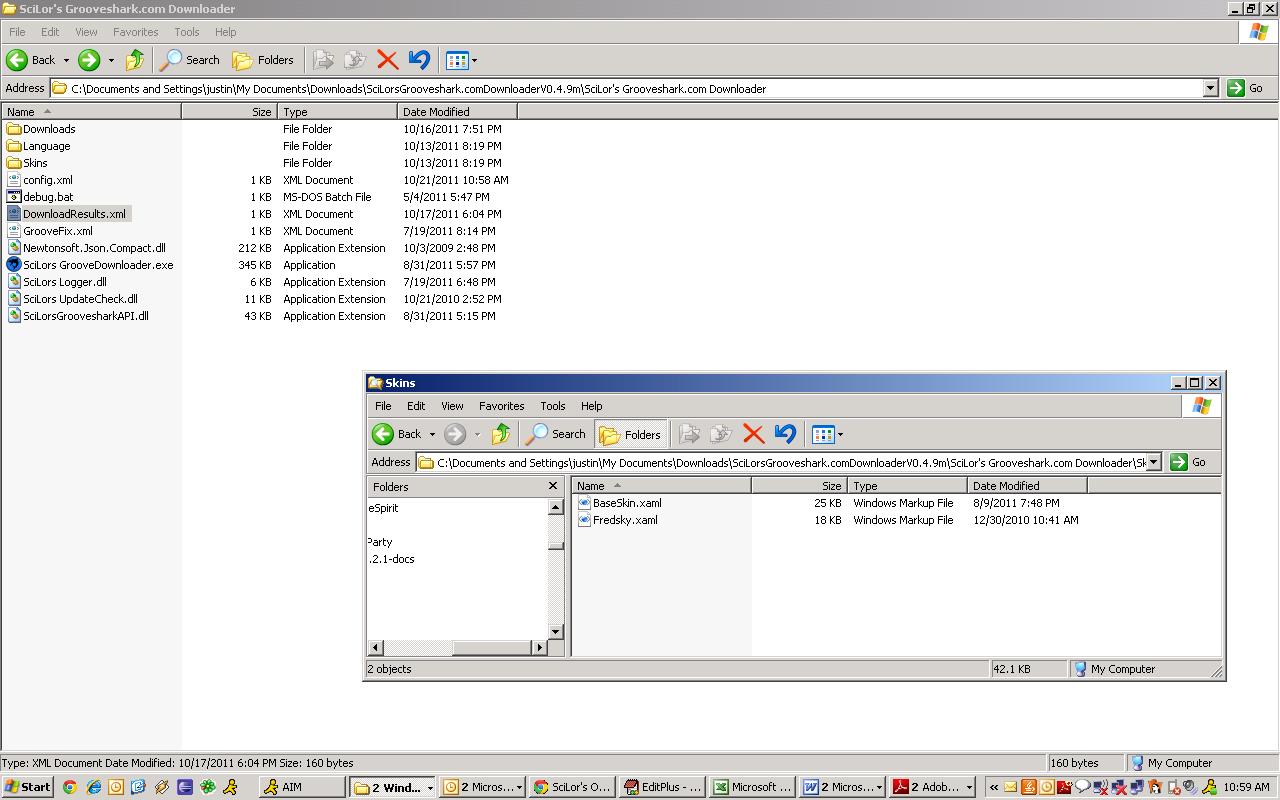Toggle Folders pane in main Downloader window
This screenshot has width=1280, height=800.
coord(263,60)
